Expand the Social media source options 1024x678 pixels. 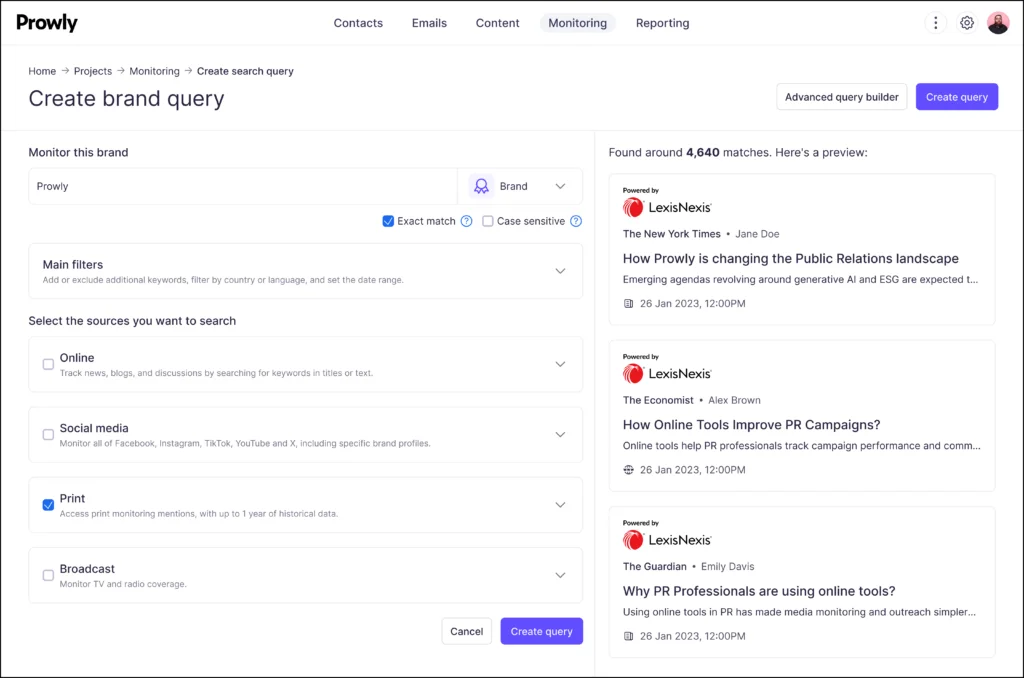point(560,435)
